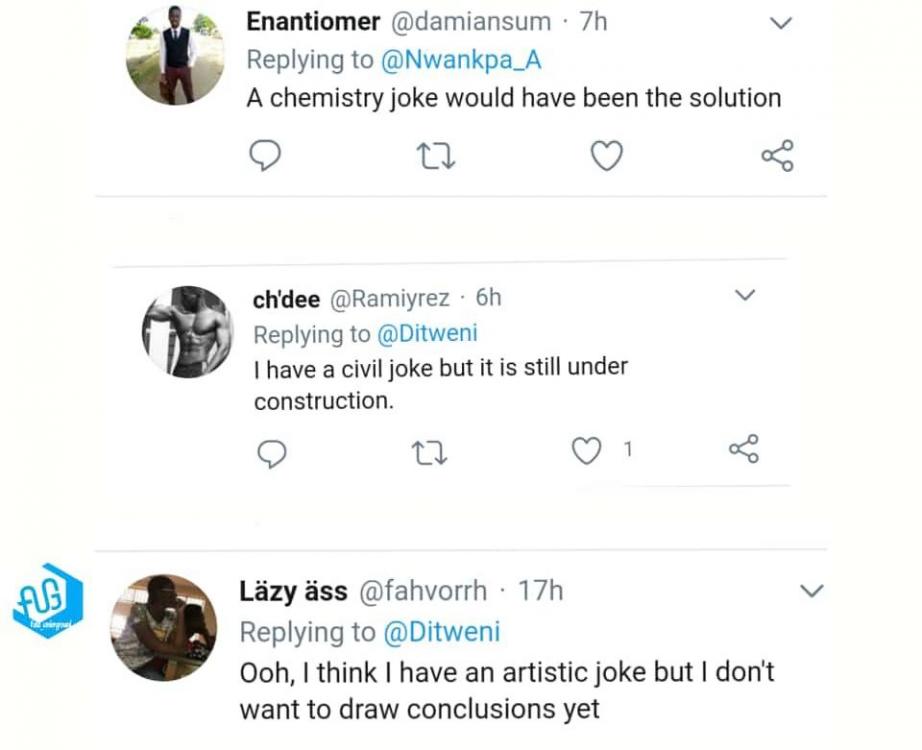Open options chevron on Läzy äss tweet
Viewport: 922px width, 750px height.
point(812,591)
